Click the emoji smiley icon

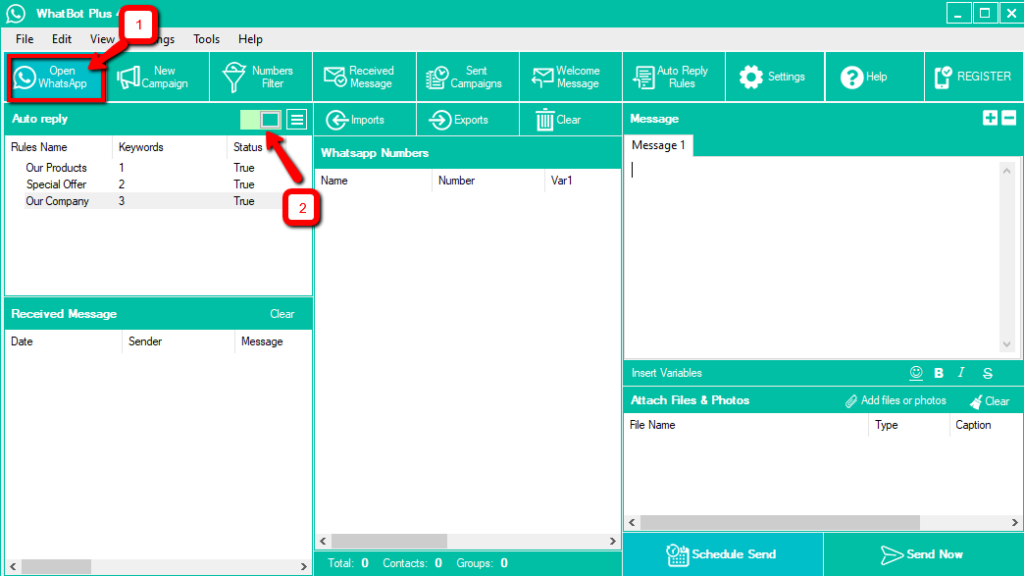click(915, 373)
